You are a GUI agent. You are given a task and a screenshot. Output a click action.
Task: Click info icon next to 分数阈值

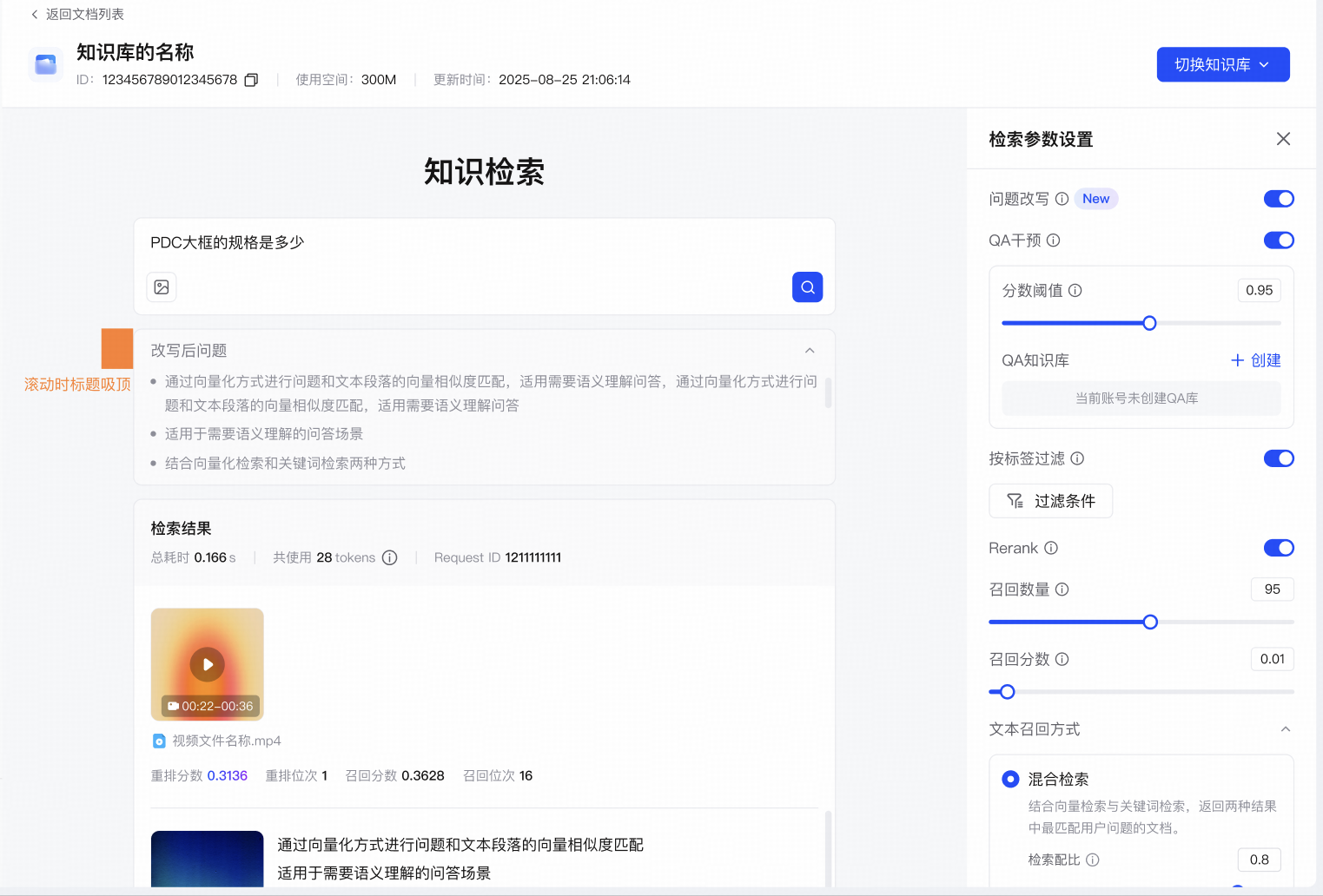[1075, 291]
